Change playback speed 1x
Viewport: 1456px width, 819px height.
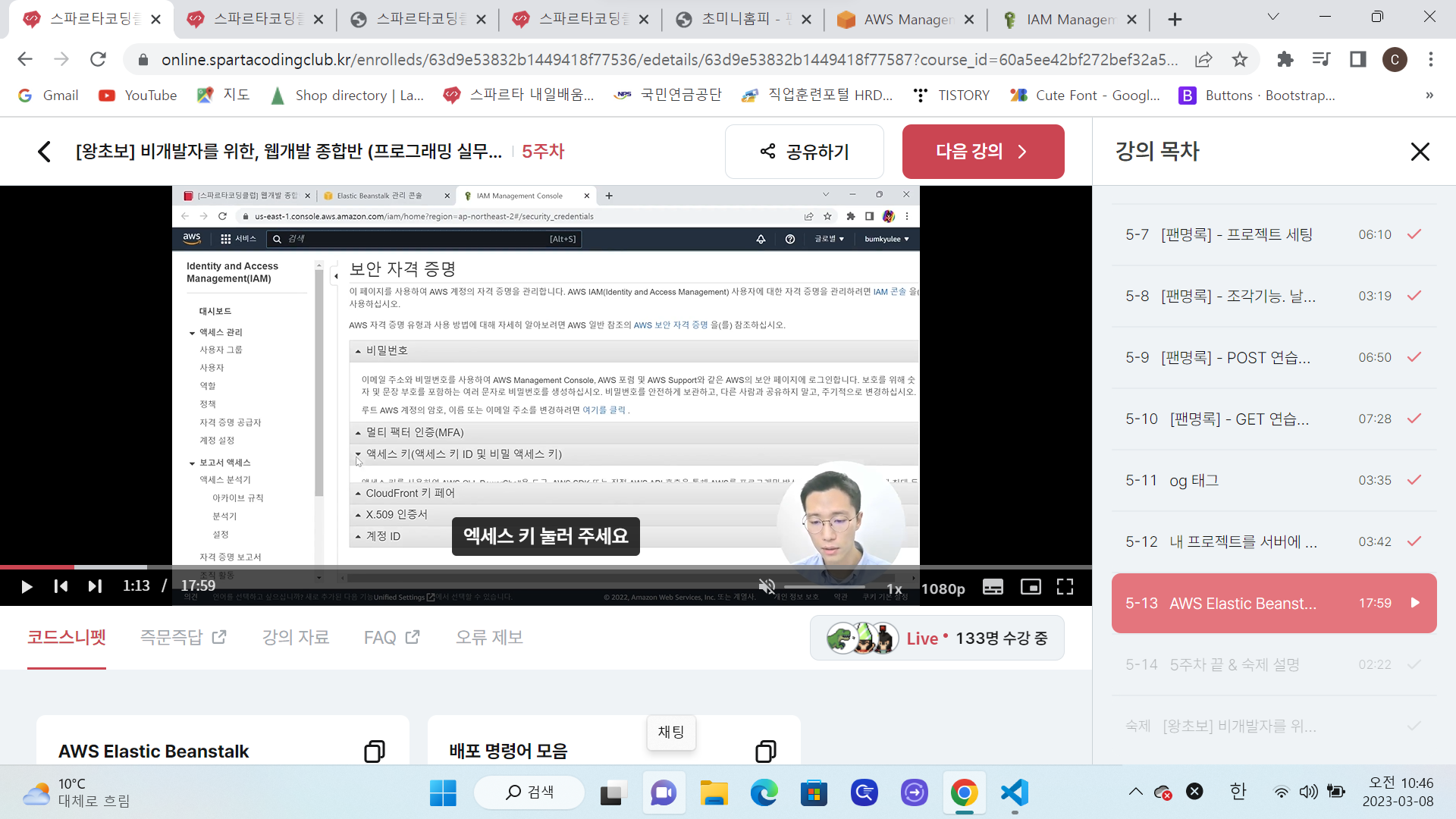pyautogui.click(x=894, y=588)
